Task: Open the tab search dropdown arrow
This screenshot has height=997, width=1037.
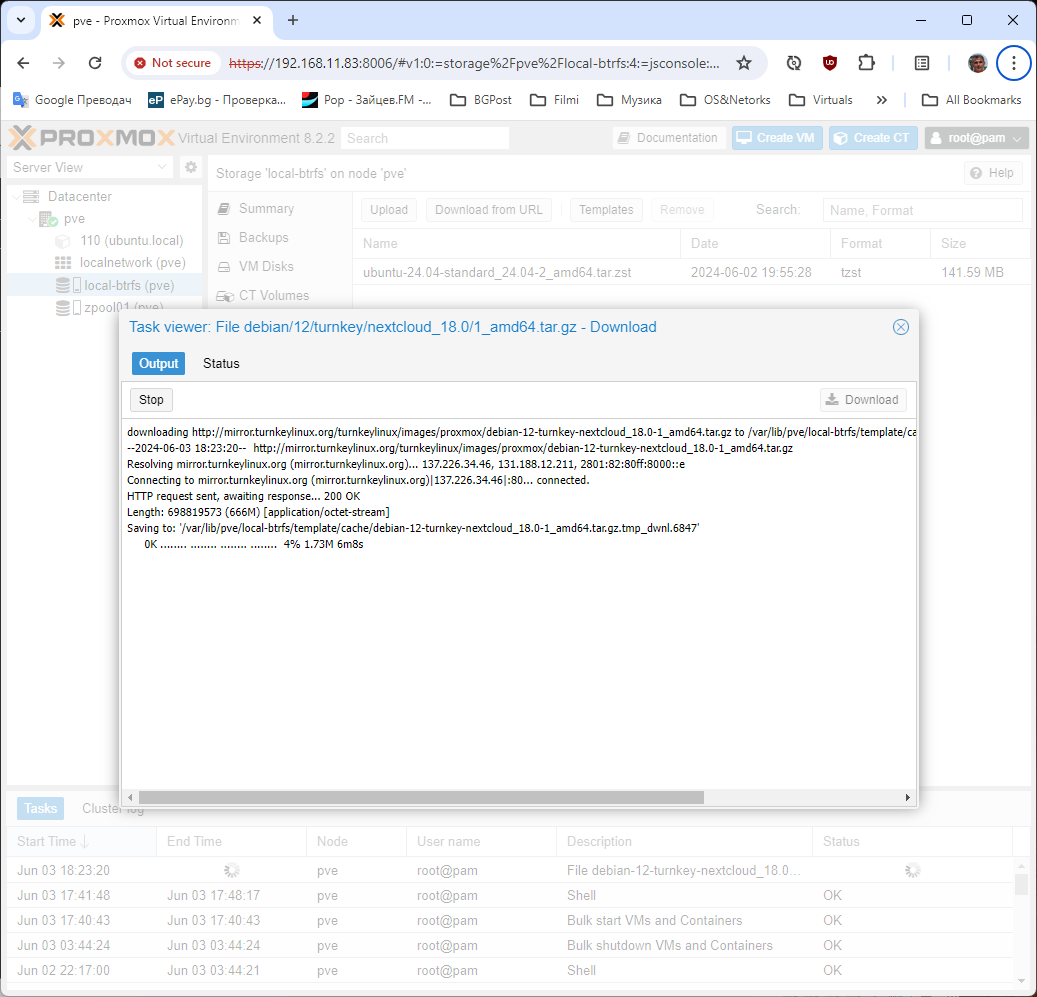Action: click(x=21, y=20)
